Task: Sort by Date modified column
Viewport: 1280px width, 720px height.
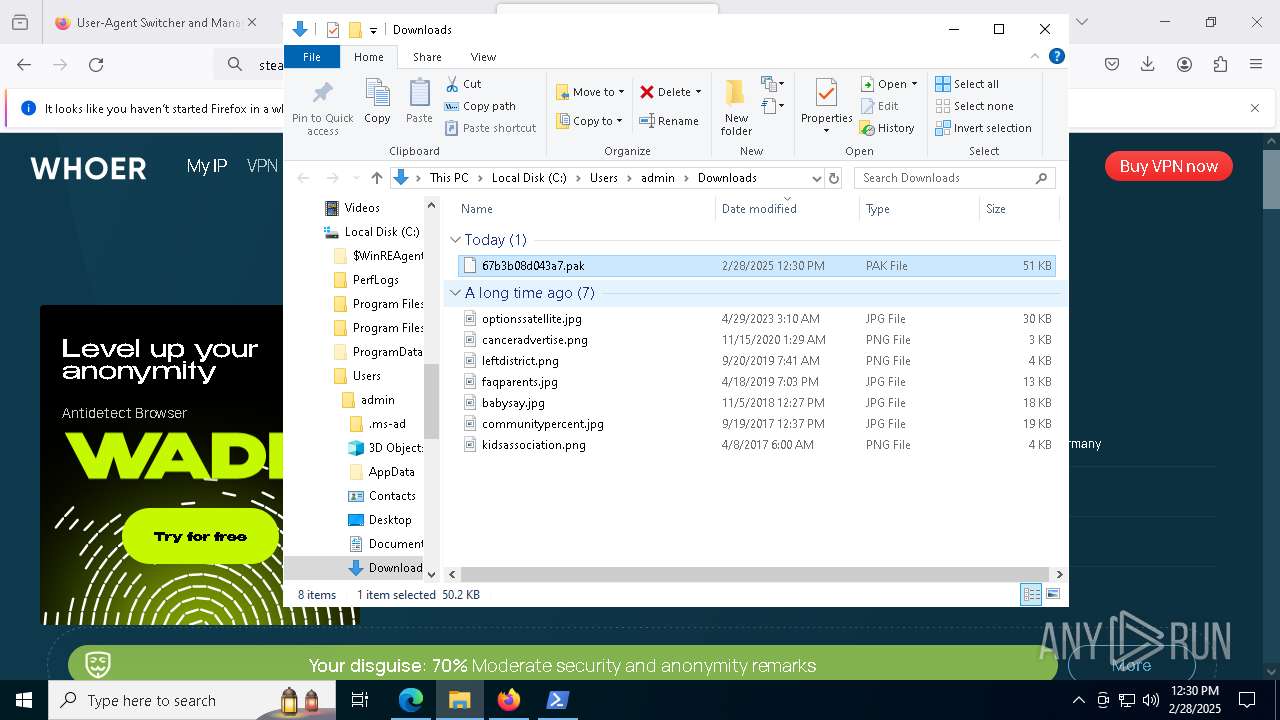Action: 787,209
